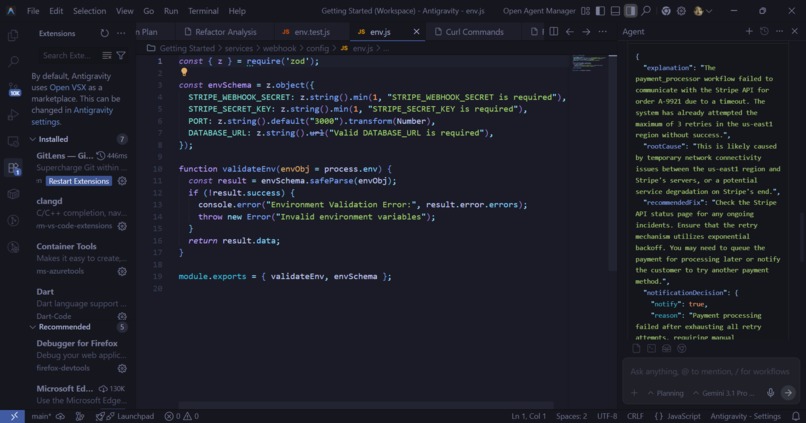The width and height of the screenshot is (806, 423).
Task: Open Debugger for Firefox manage gear
Action: tap(122, 368)
